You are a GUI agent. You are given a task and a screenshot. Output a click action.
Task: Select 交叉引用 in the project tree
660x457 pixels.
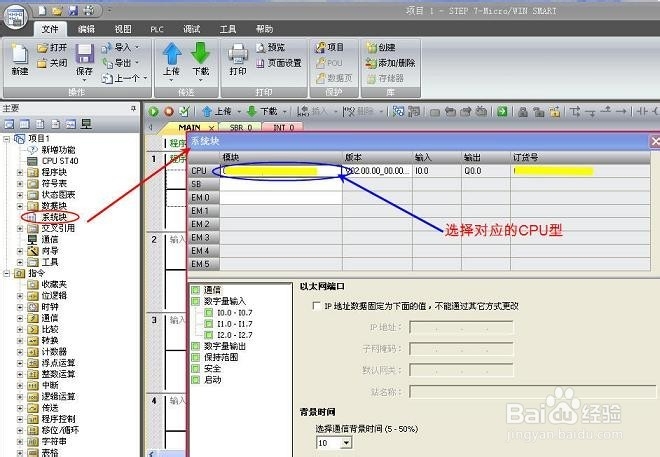58,228
